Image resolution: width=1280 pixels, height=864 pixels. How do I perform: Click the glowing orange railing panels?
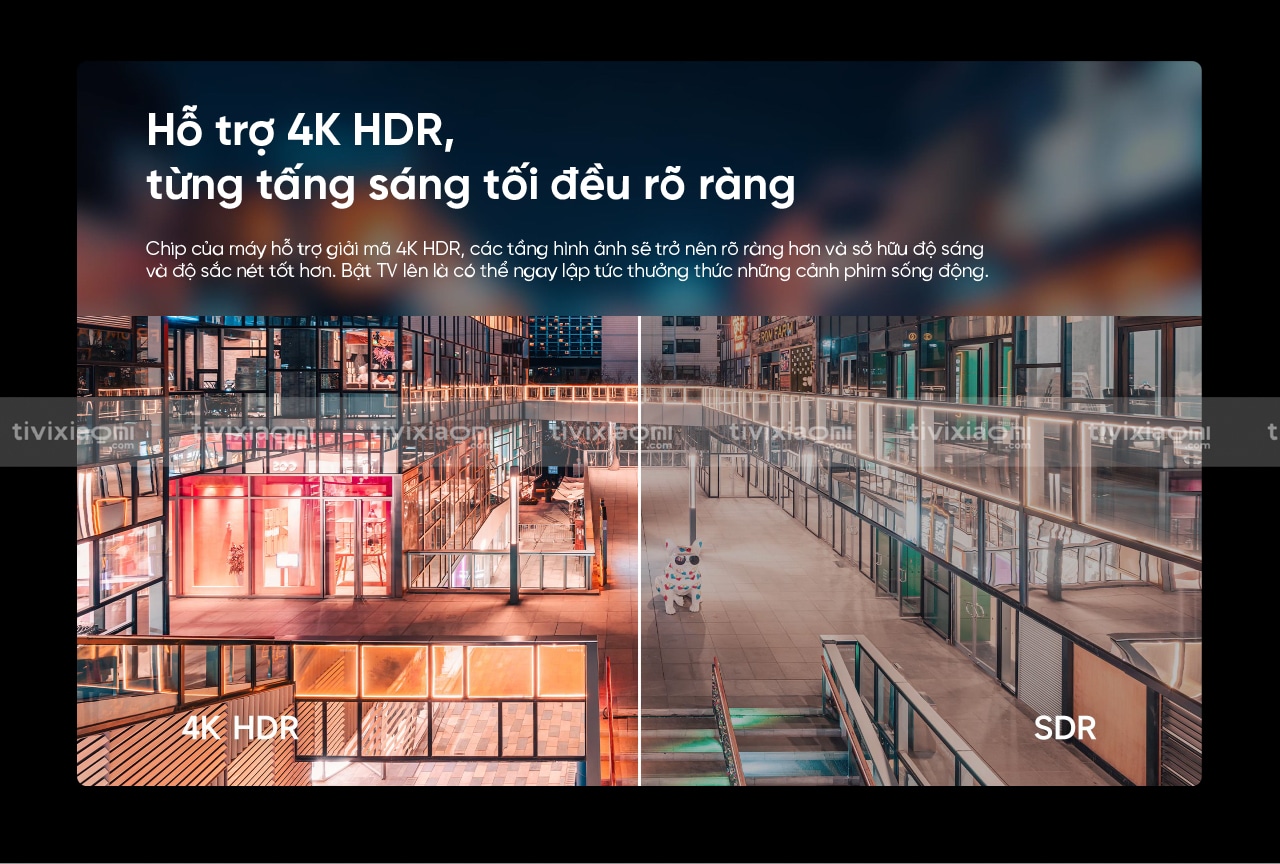pyautogui.click(x=440, y=670)
